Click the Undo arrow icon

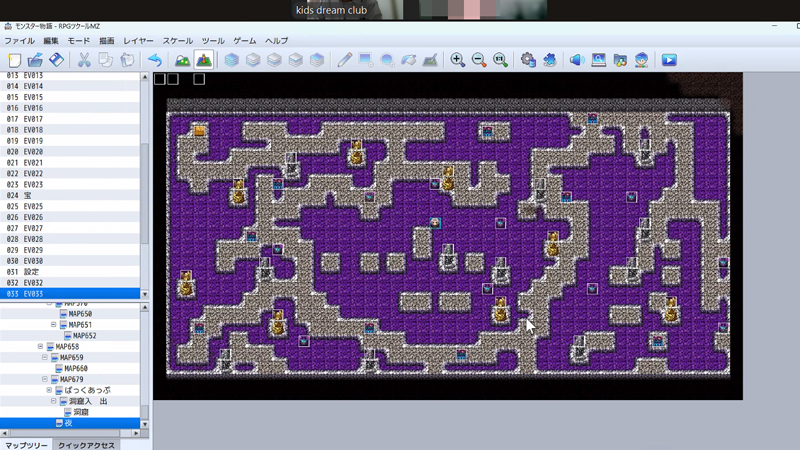pos(155,60)
